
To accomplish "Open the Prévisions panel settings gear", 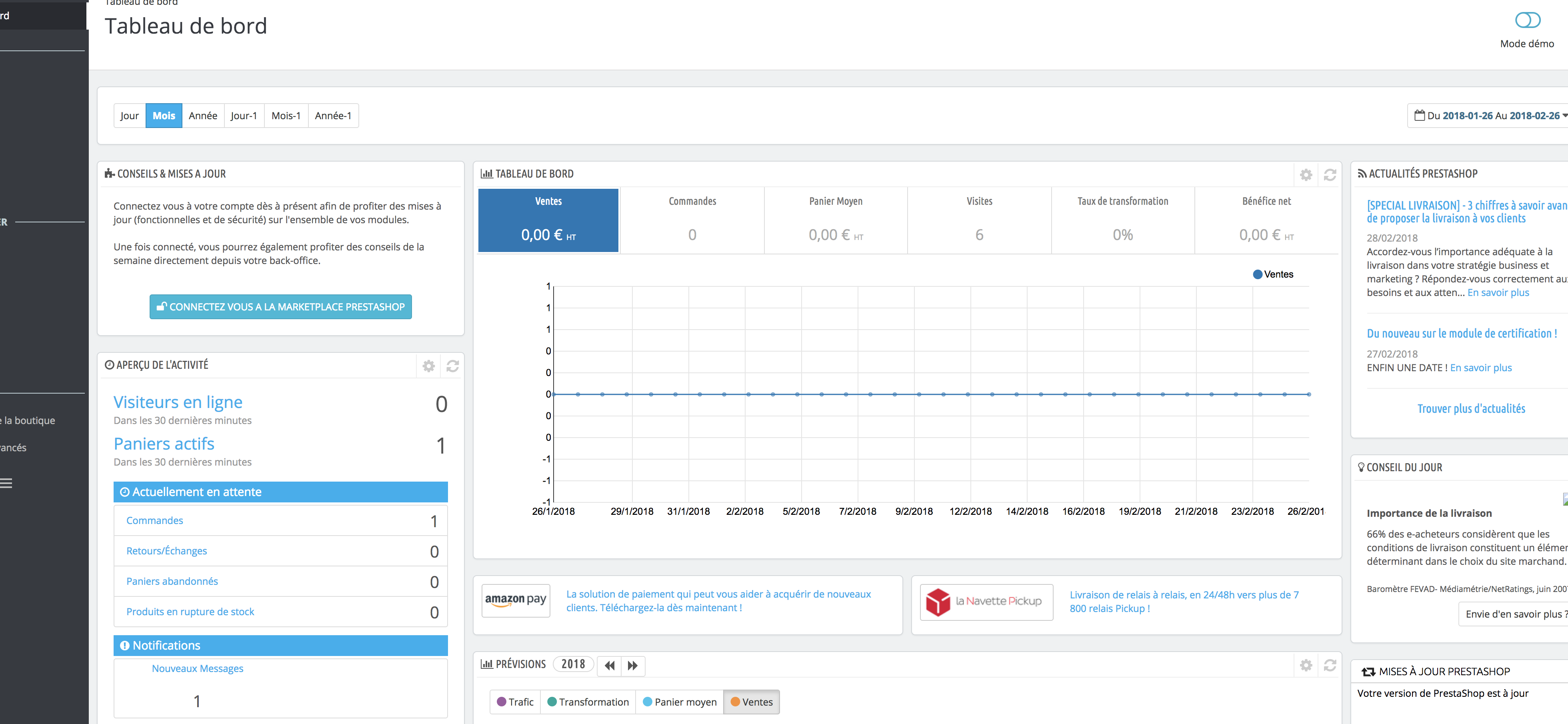I will click(x=1306, y=666).
